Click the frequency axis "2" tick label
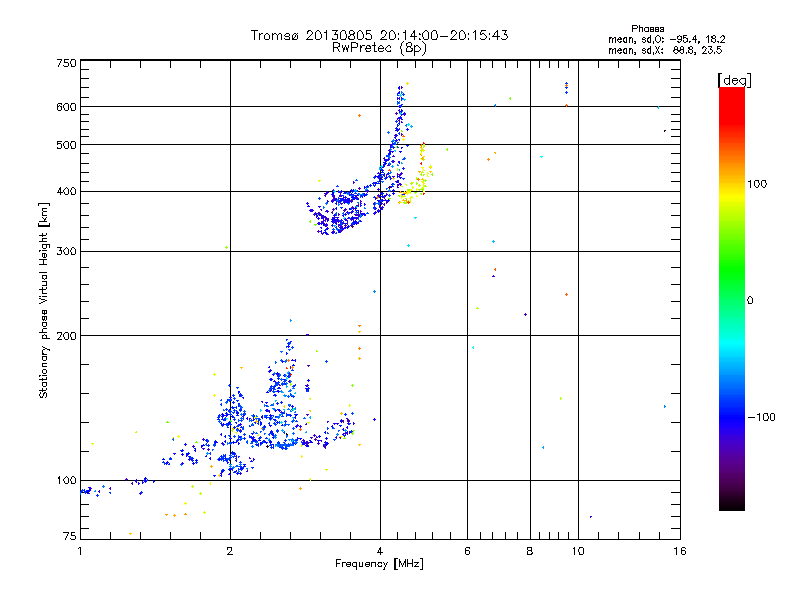 (x=230, y=551)
